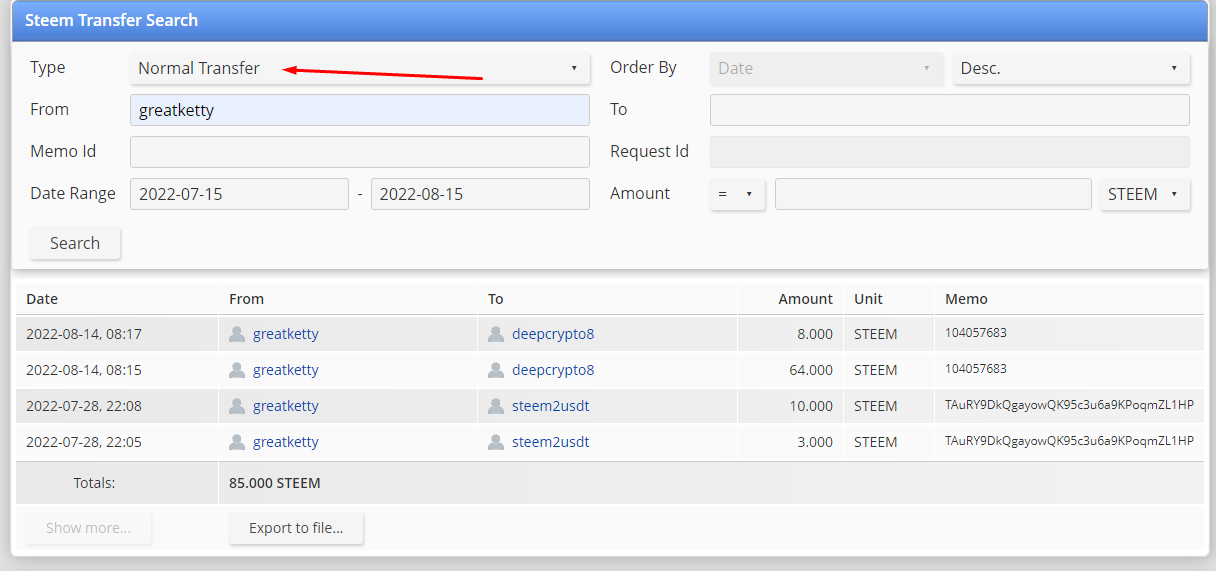
Task: Click the start date field 2022-07-15
Action: [239, 194]
